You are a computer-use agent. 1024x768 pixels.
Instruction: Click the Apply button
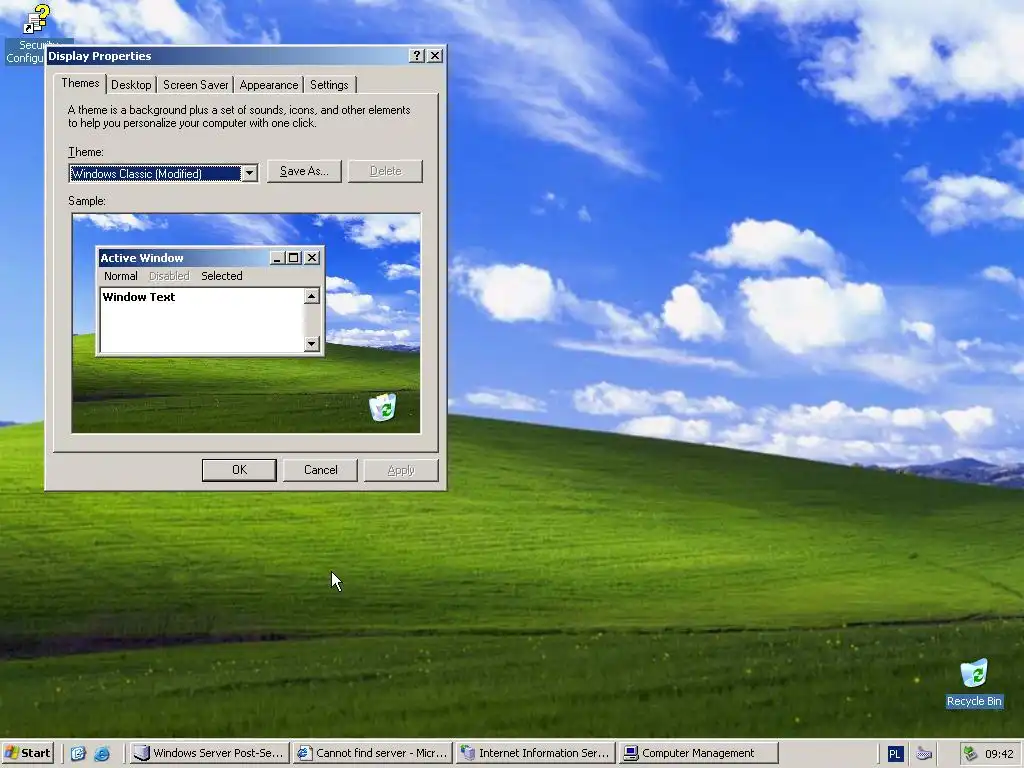click(x=401, y=470)
